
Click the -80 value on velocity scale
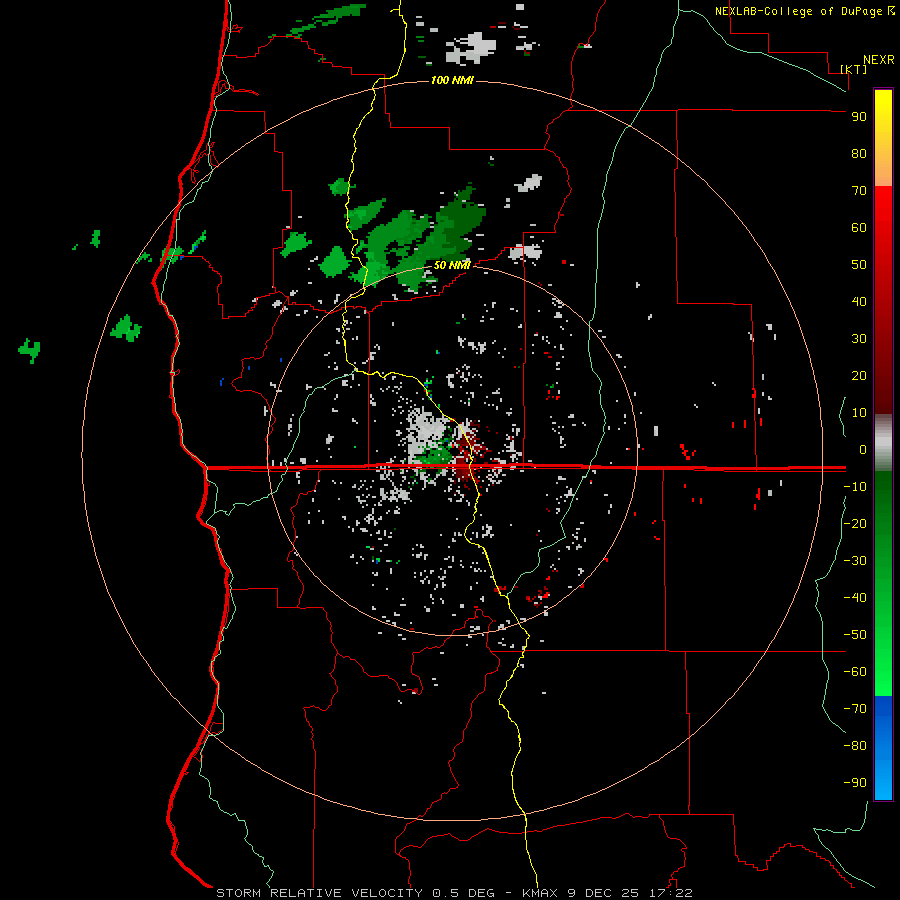(x=855, y=746)
